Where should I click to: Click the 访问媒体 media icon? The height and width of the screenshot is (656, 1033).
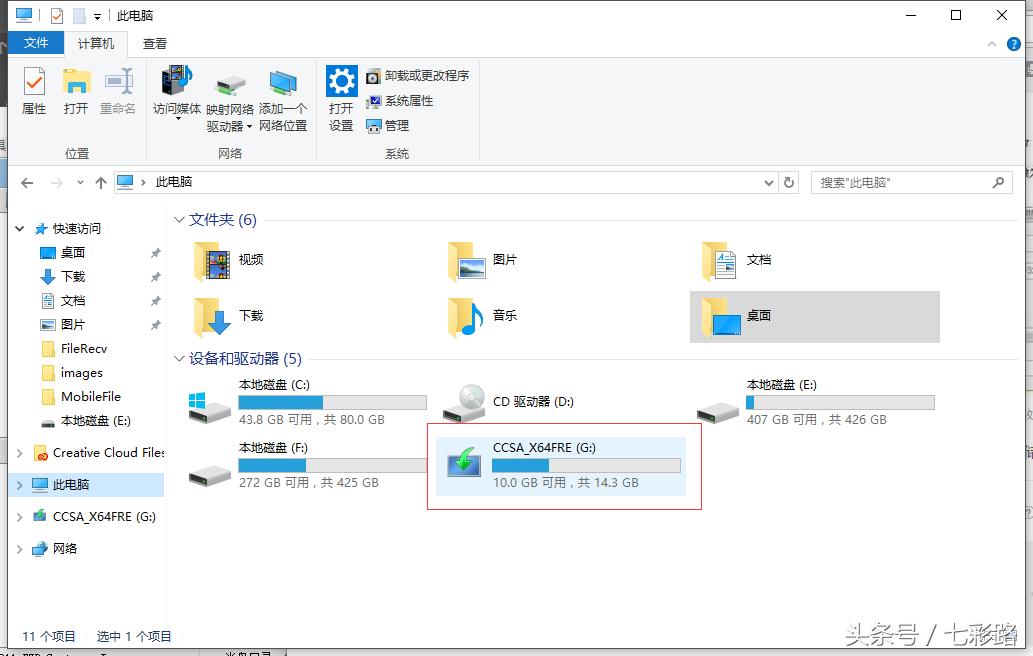point(176,92)
